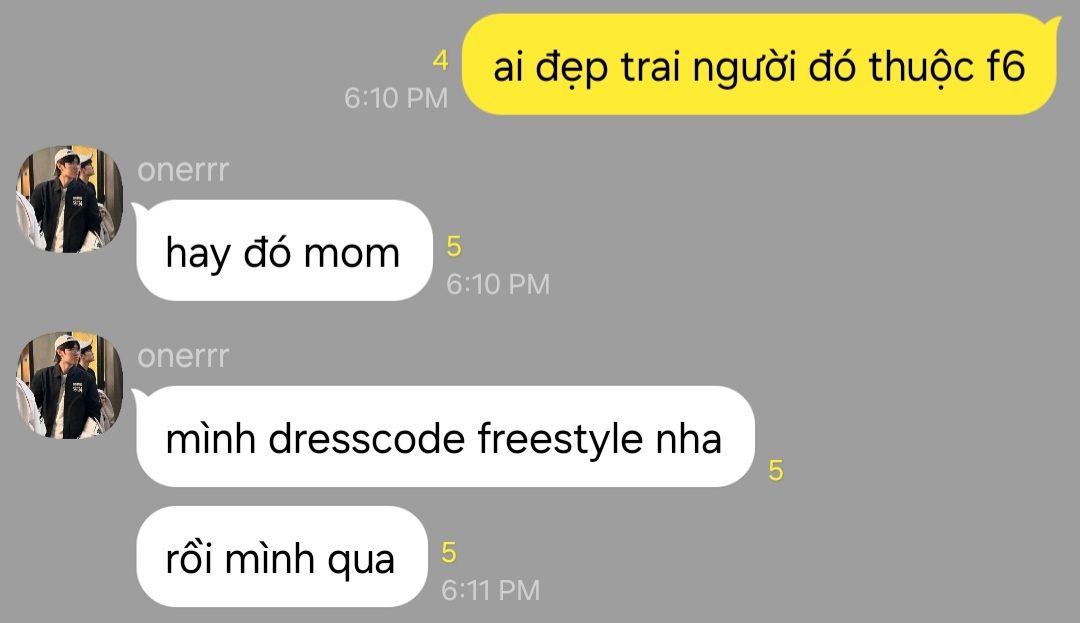The image size is (1080, 623).
Task: Click the unread count "5" beside the dresscode message
Action: tap(776, 471)
